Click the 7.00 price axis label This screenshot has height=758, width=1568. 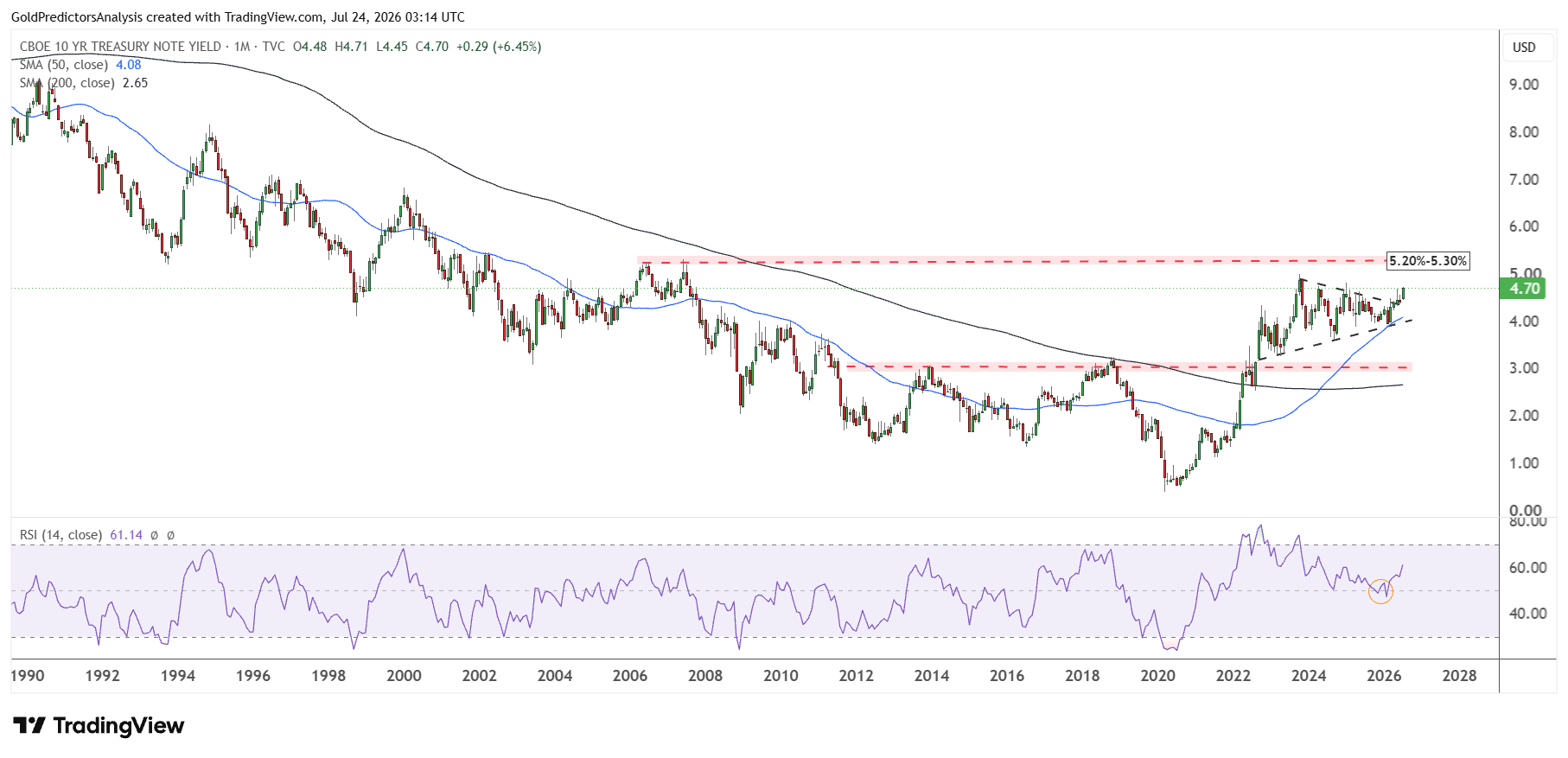[1524, 180]
